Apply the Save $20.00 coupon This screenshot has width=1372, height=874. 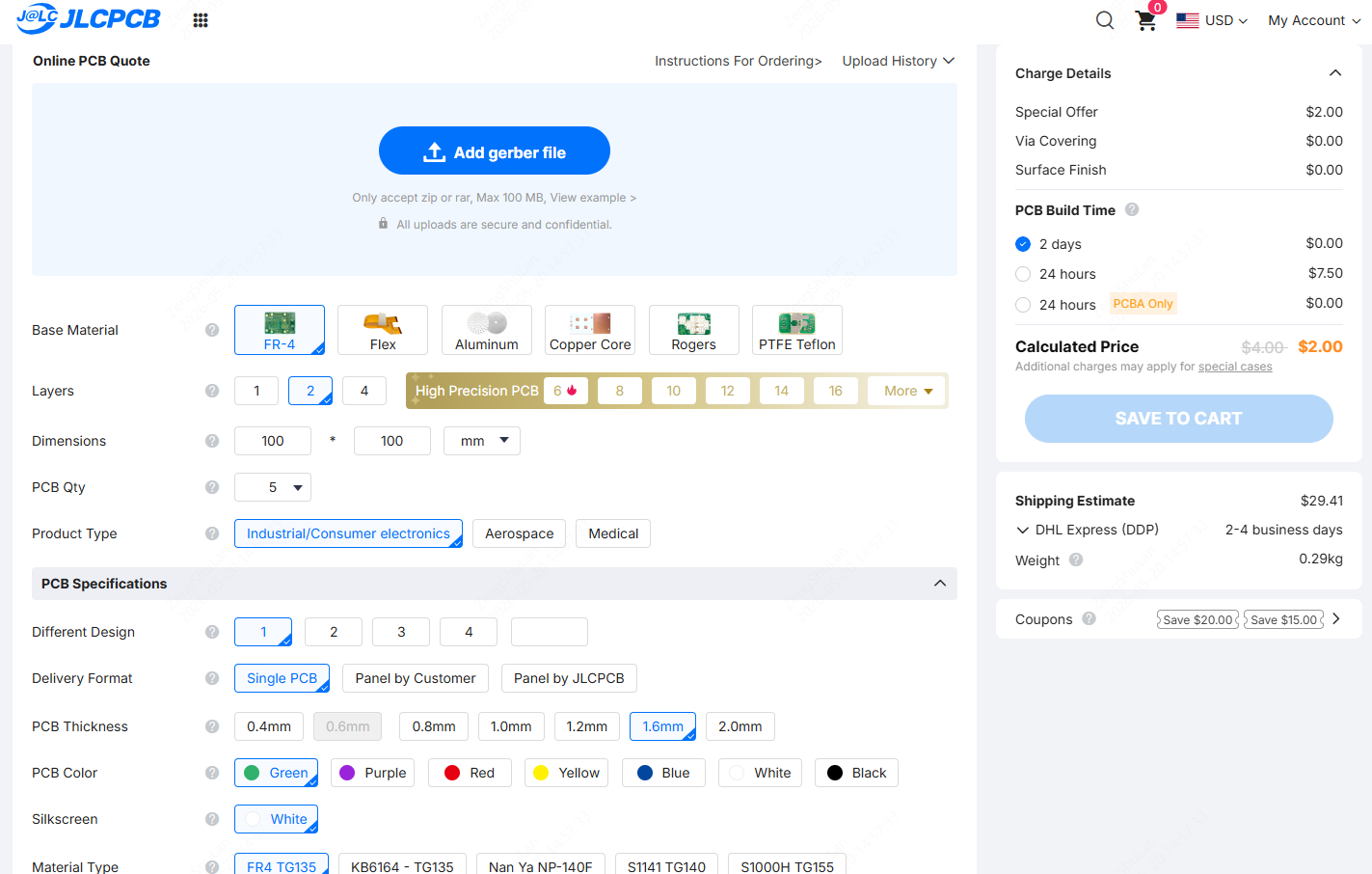point(1197,619)
